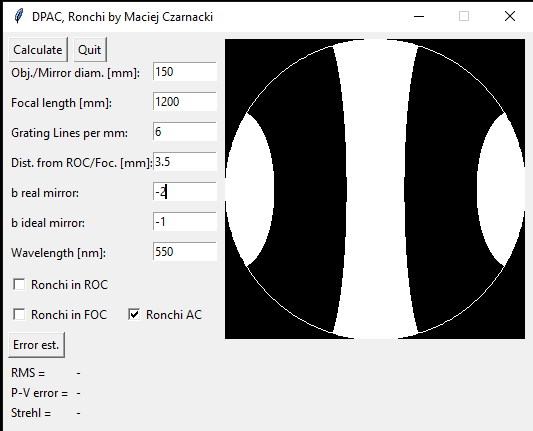
Task: Select the Grating Lines per mm field
Action: 185,132
